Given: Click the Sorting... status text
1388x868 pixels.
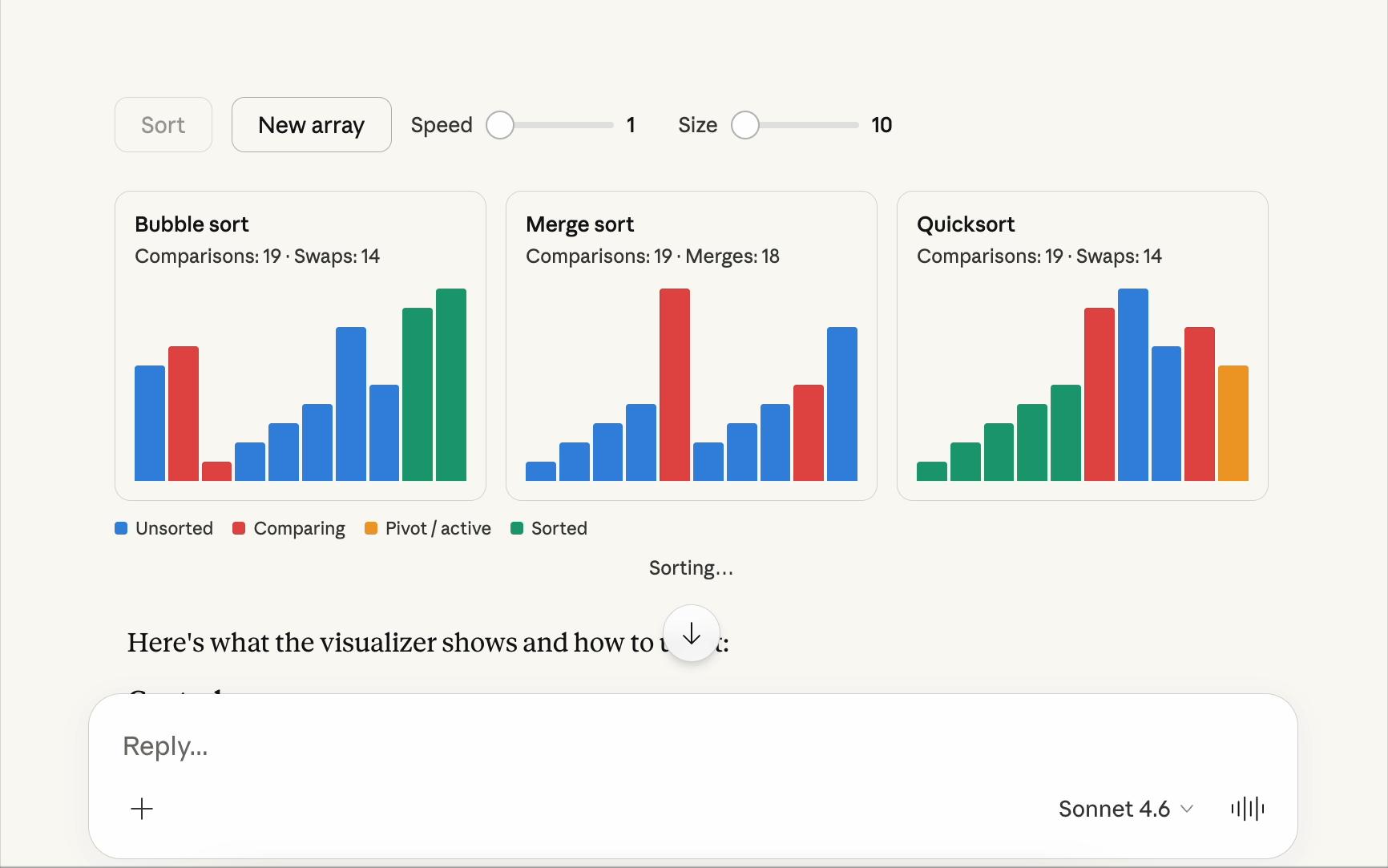Looking at the screenshot, I should pos(691,568).
